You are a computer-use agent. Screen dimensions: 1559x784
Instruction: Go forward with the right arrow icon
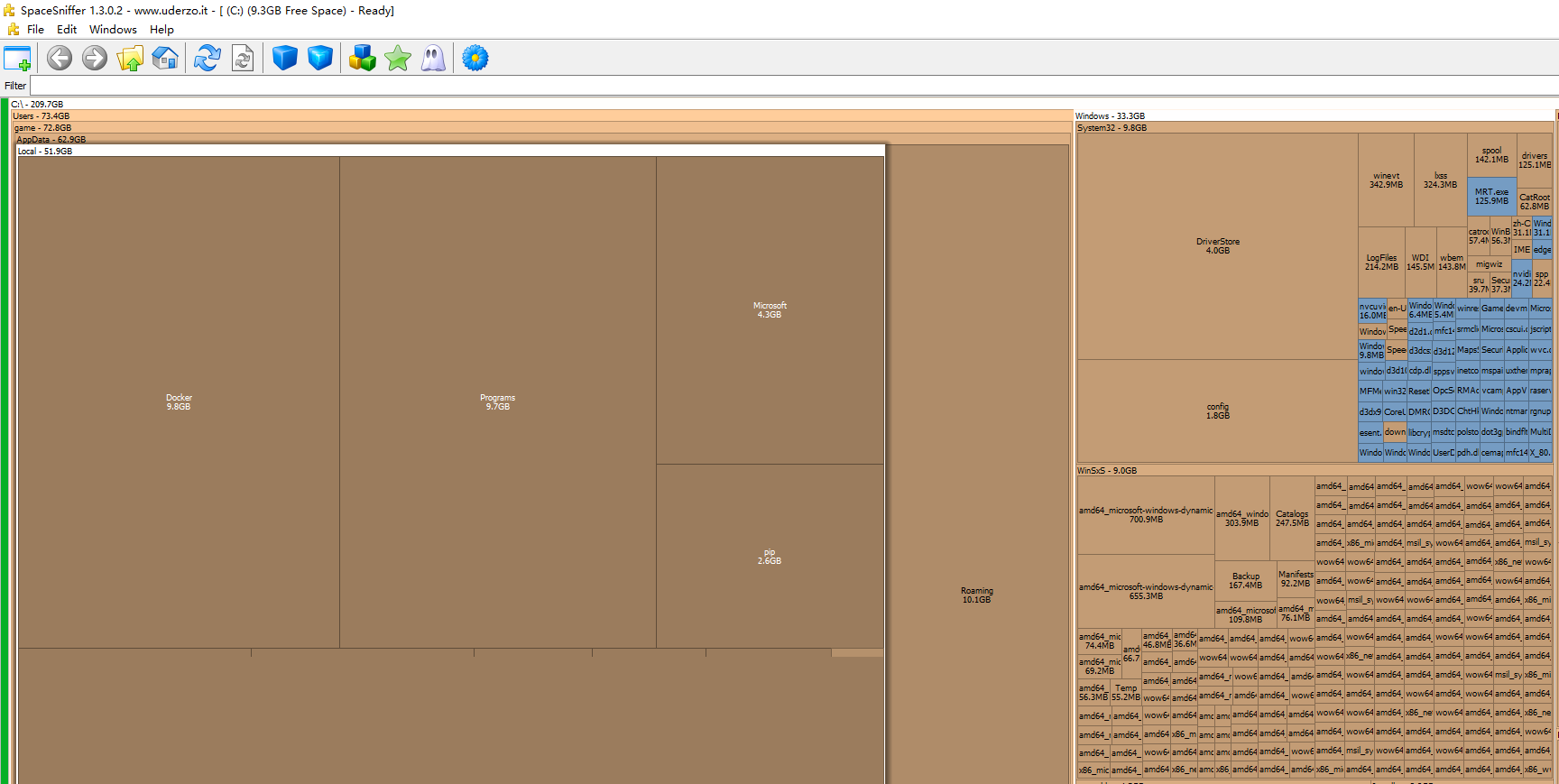95,59
